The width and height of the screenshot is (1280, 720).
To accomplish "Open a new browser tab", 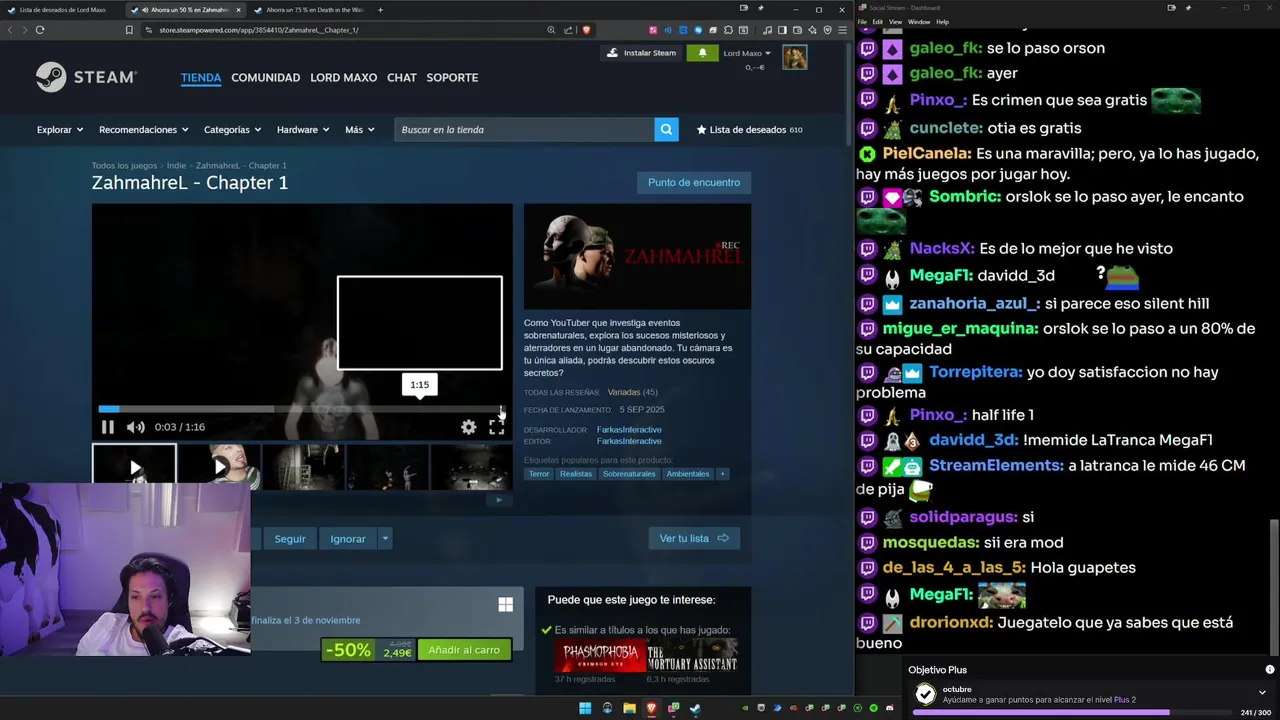I will (x=380, y=9).
